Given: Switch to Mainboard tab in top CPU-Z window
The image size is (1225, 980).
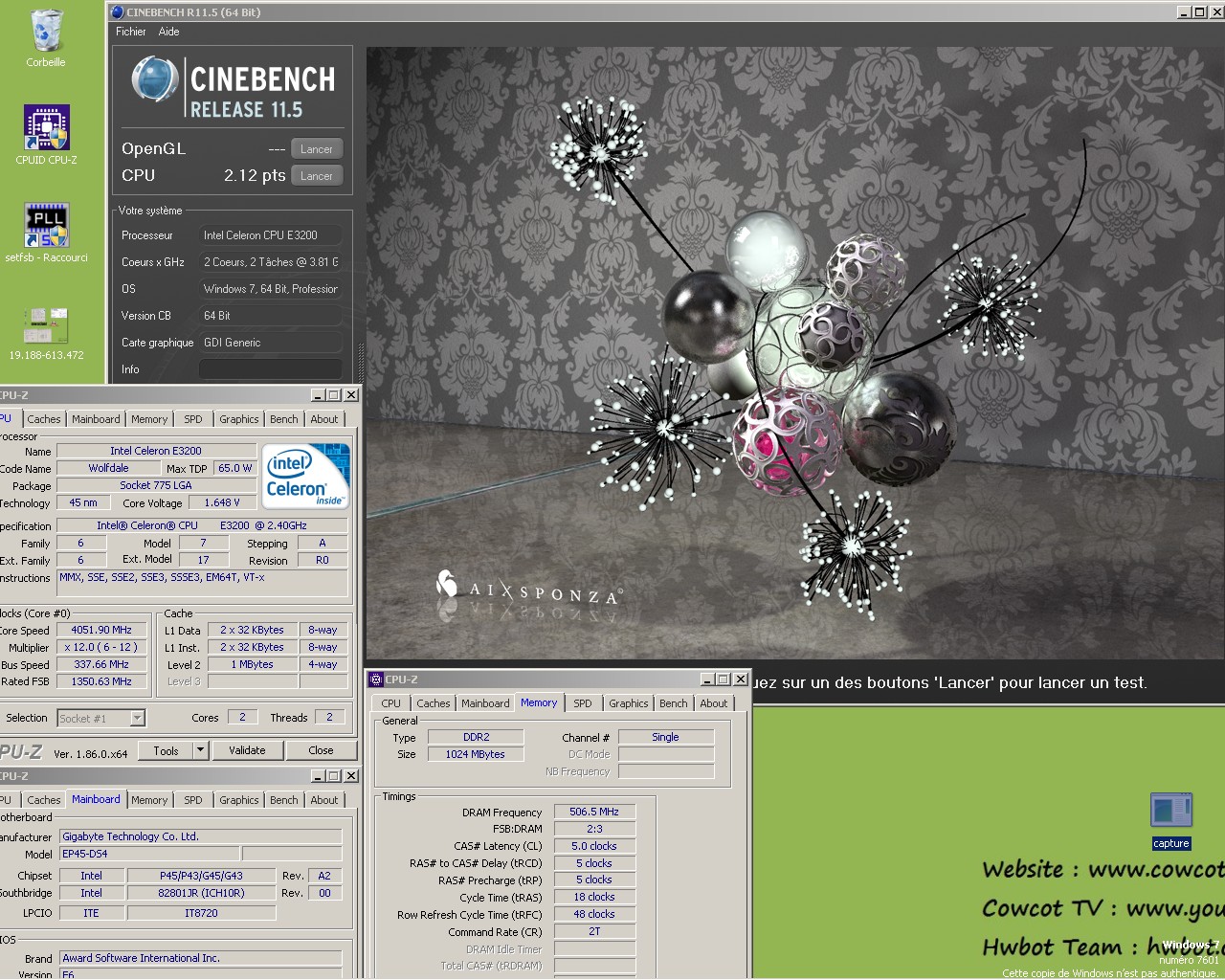Looking at the screenshot, I should tap(96, 419).
